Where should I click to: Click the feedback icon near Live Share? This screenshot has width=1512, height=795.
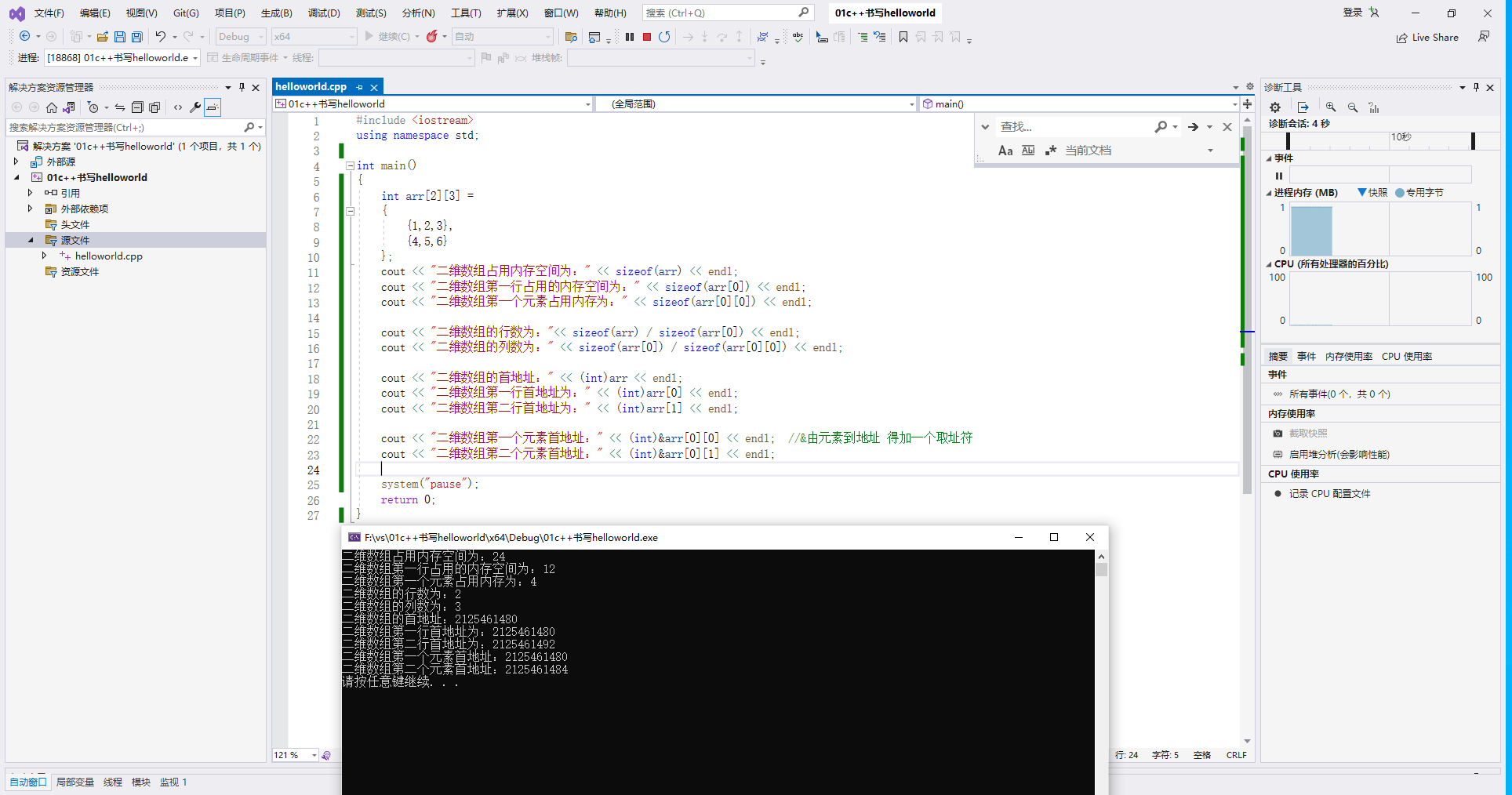pos(1484,37)
